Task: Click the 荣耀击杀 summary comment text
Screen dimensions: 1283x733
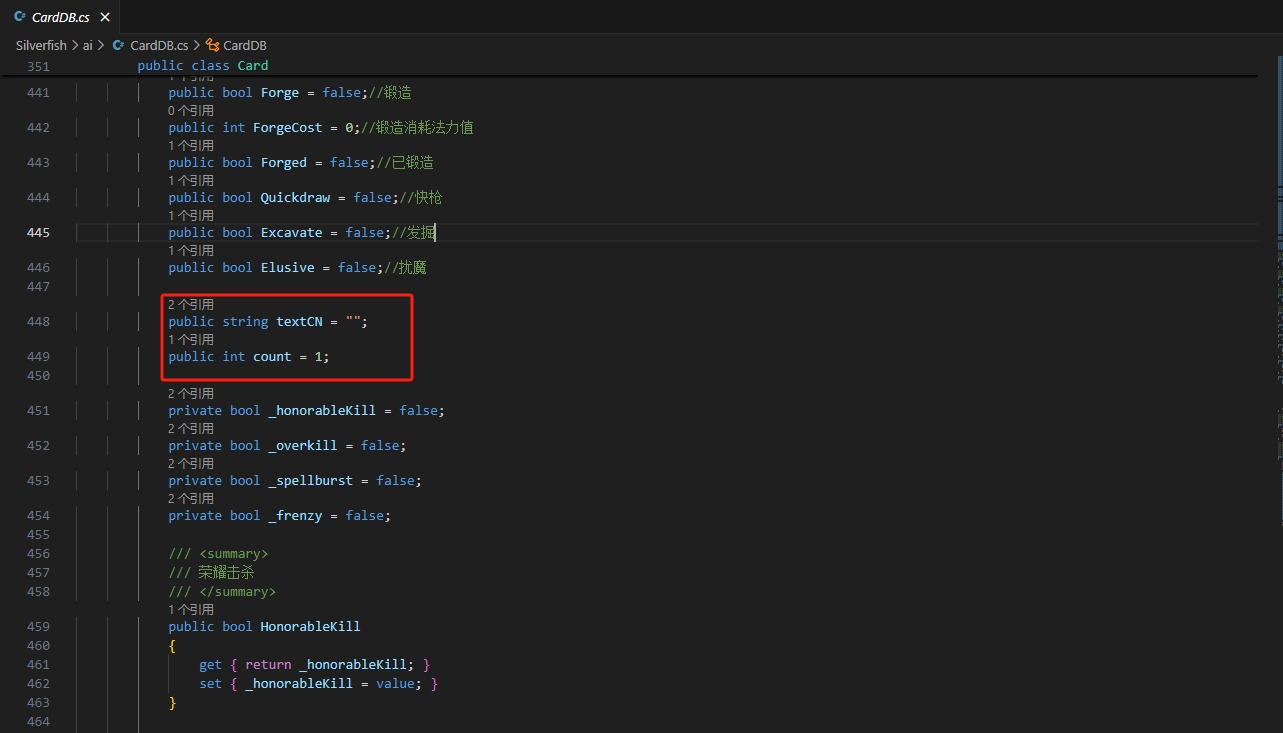Action: (227, 573)
